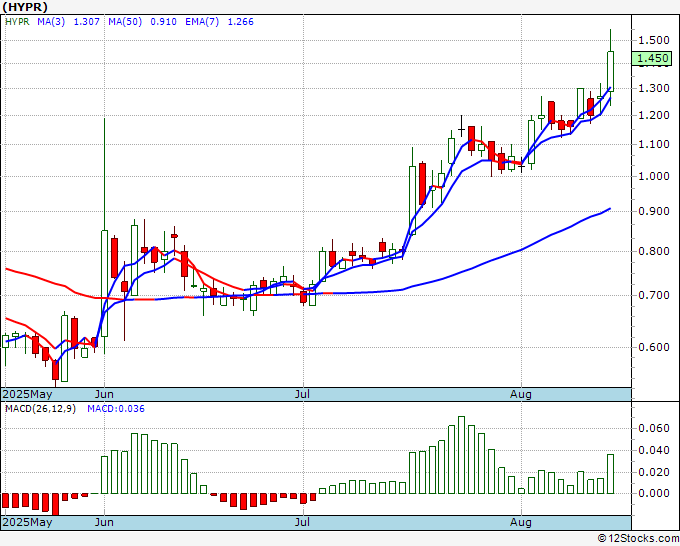This screenshot has width=680, height=546.
Task: Click Jul on the MACD panel axis
Action: click(x=302, y=522)
